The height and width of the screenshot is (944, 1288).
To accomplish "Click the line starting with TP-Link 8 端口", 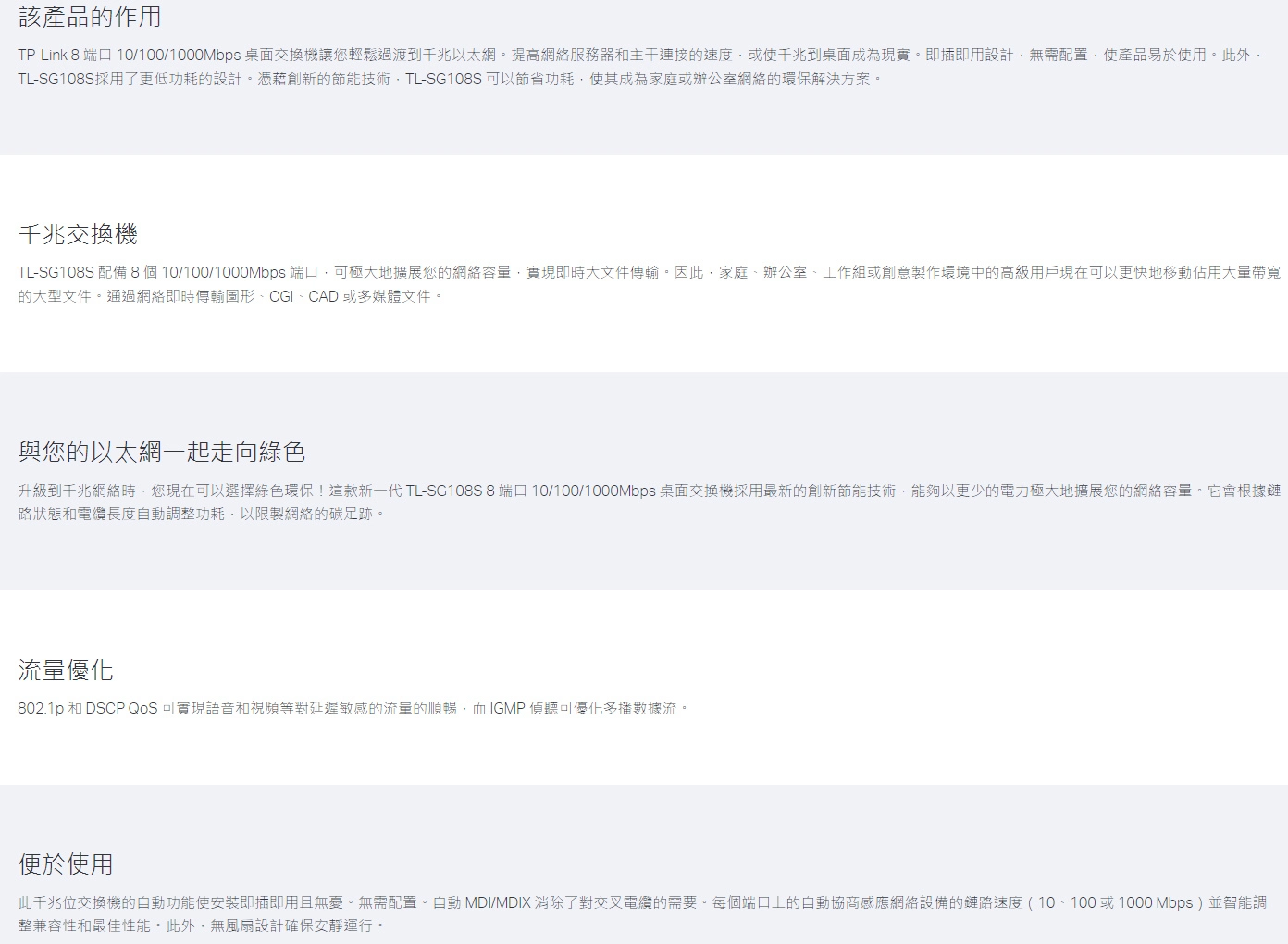I will coord(638,56).
